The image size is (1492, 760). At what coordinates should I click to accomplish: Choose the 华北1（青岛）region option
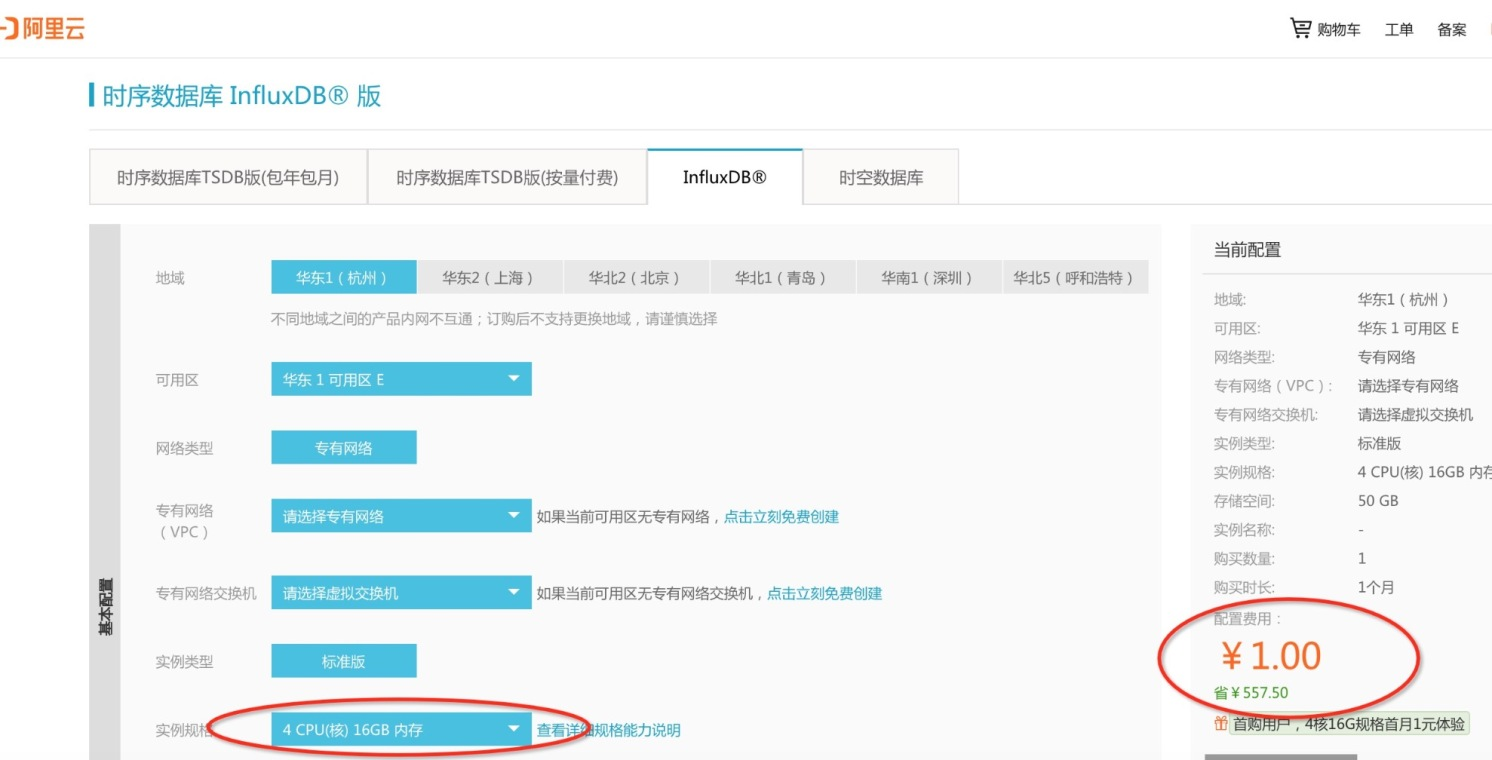(x=782, y=277)
